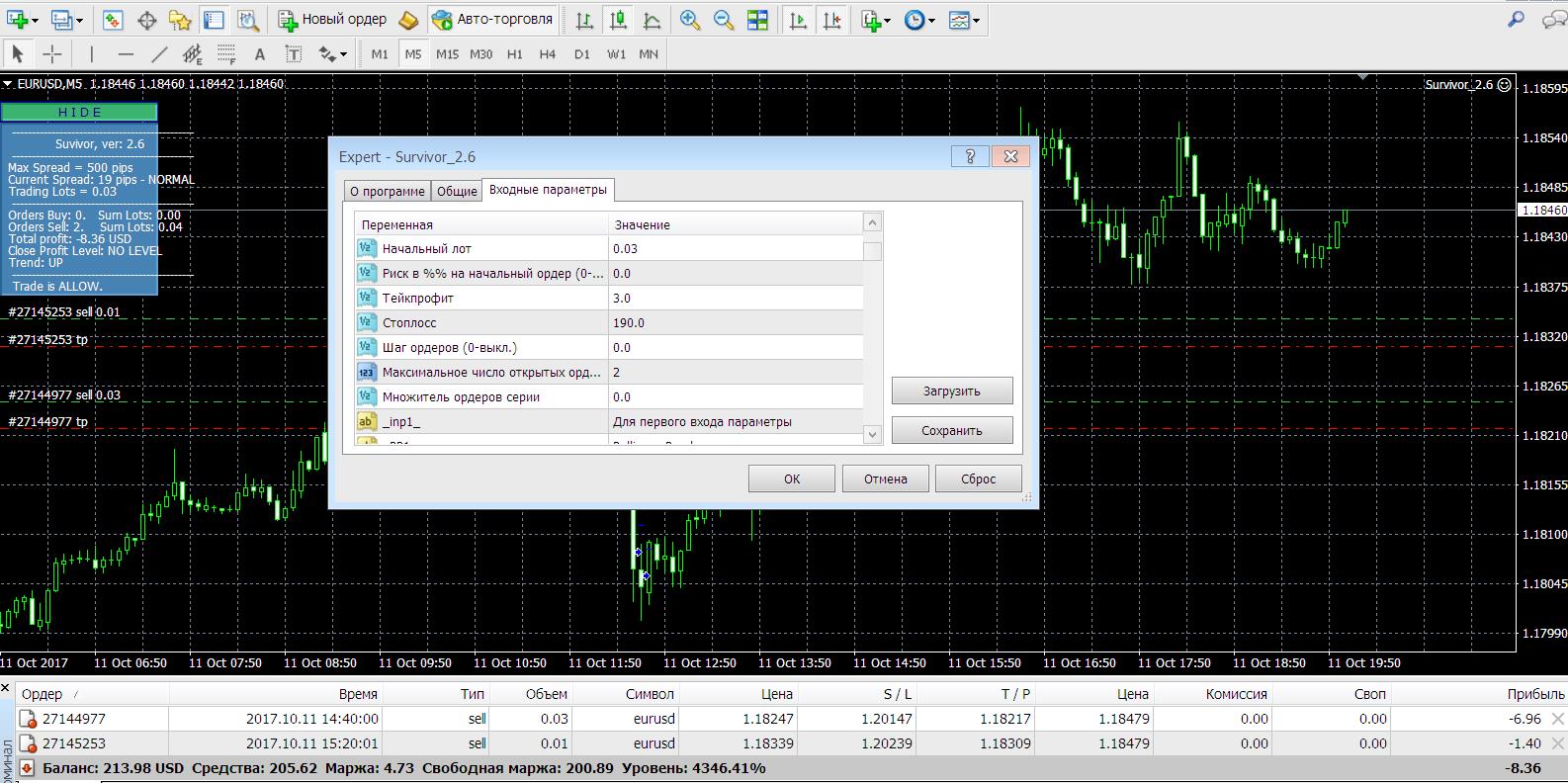Select the trendline drawing tool
The image size is (1568, 783).
pyautogui.click(x=159, y=54)
